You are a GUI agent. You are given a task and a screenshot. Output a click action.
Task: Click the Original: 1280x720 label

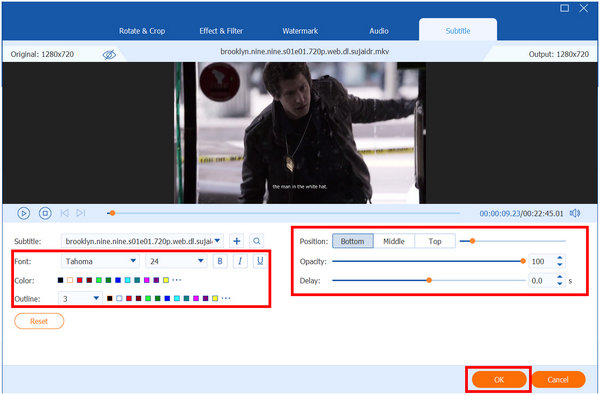tap(42, 54)
